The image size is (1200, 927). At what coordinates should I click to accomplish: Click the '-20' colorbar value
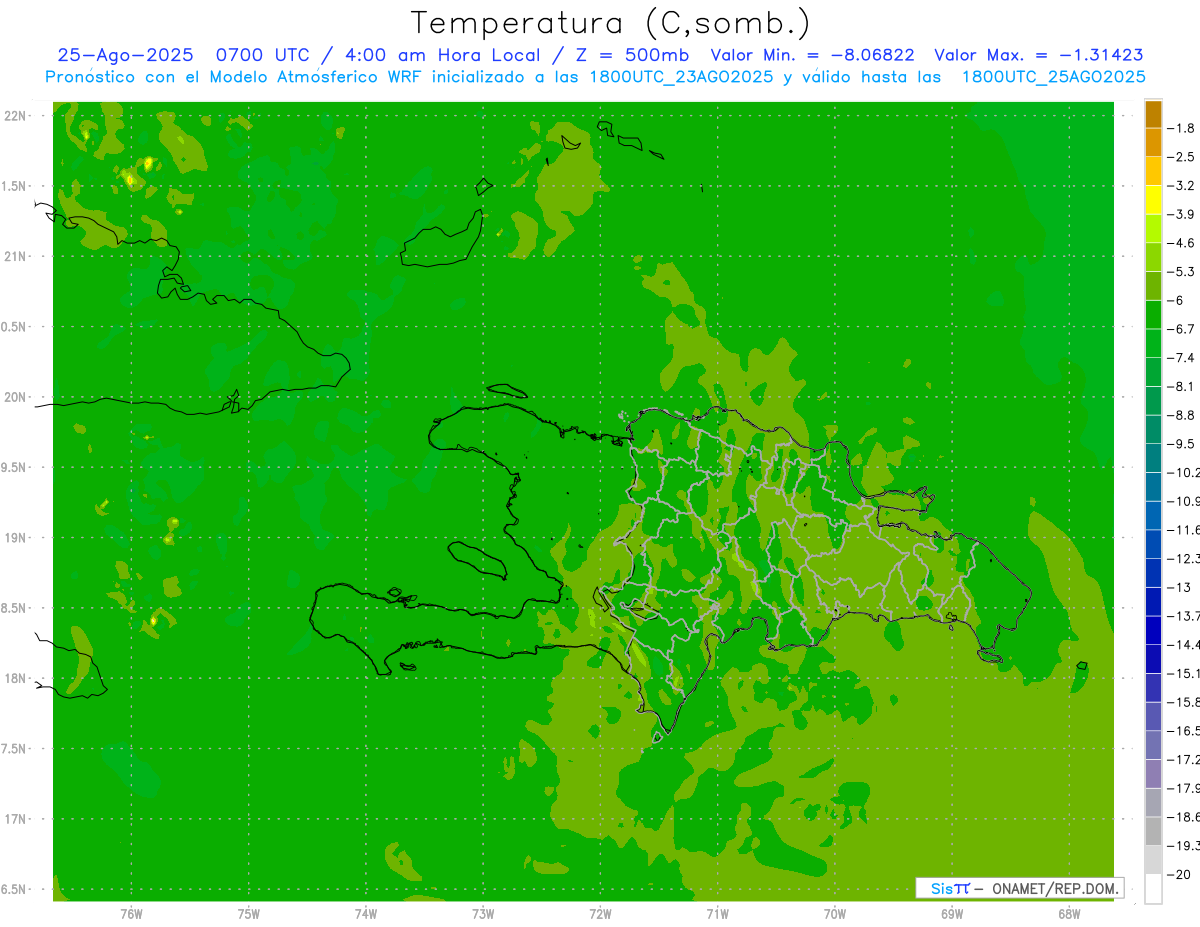[x=1179, y=875]
